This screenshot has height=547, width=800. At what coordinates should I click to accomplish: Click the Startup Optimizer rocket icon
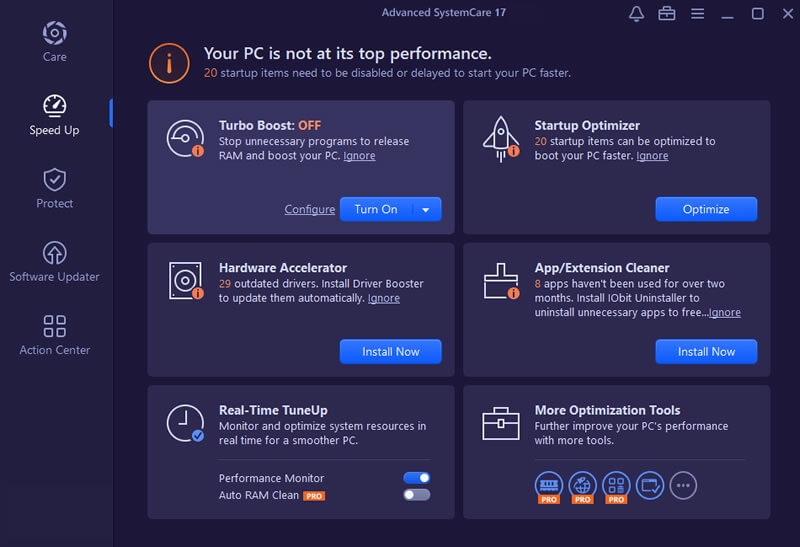pos(501,139)
